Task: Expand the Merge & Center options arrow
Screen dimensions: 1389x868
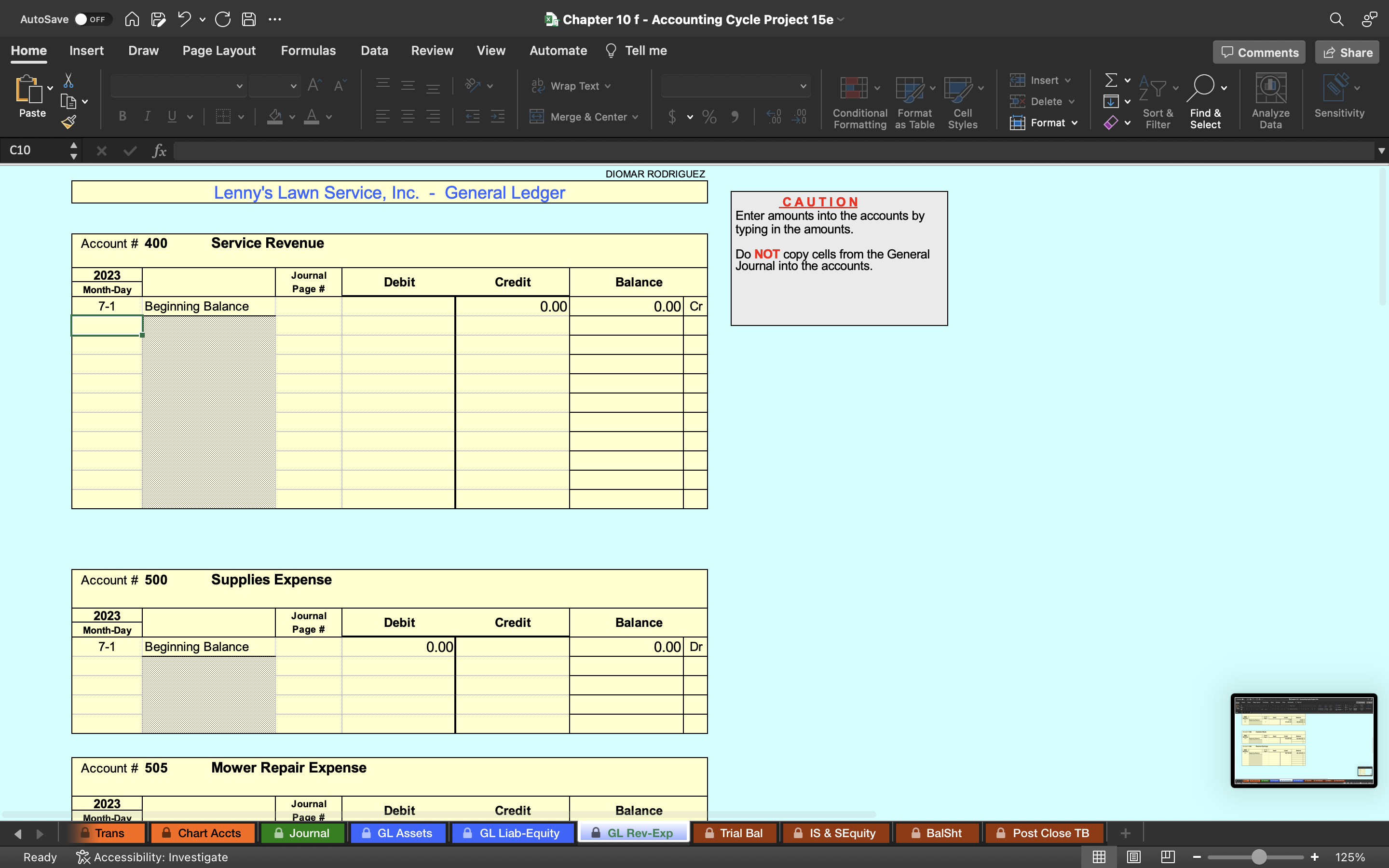Action: (x=635, y=117)
